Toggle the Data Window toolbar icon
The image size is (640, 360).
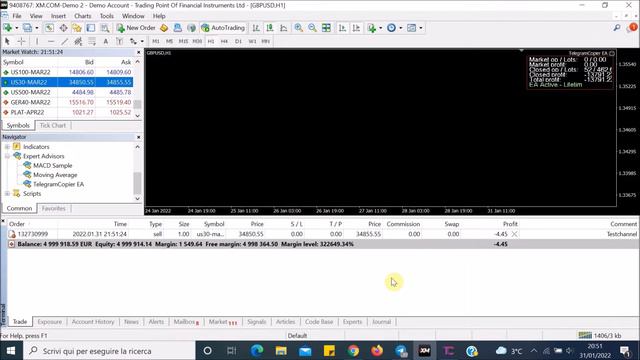(63, 28)
